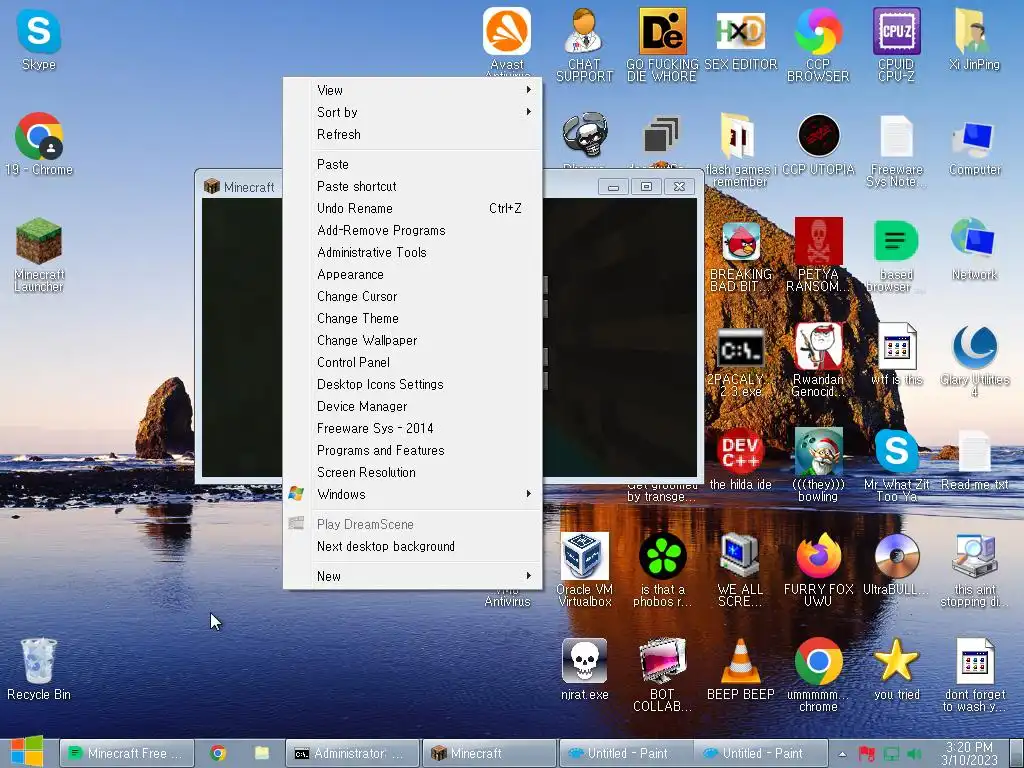This screenshot has height=768, width=1024.
Task: Switch to first Untitled - Paint taskbar button
Action: (626, 754)
